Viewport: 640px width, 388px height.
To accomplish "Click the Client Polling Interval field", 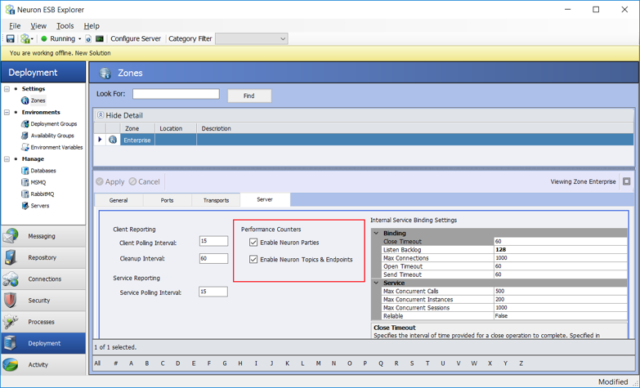I will (x=213, y=241).
